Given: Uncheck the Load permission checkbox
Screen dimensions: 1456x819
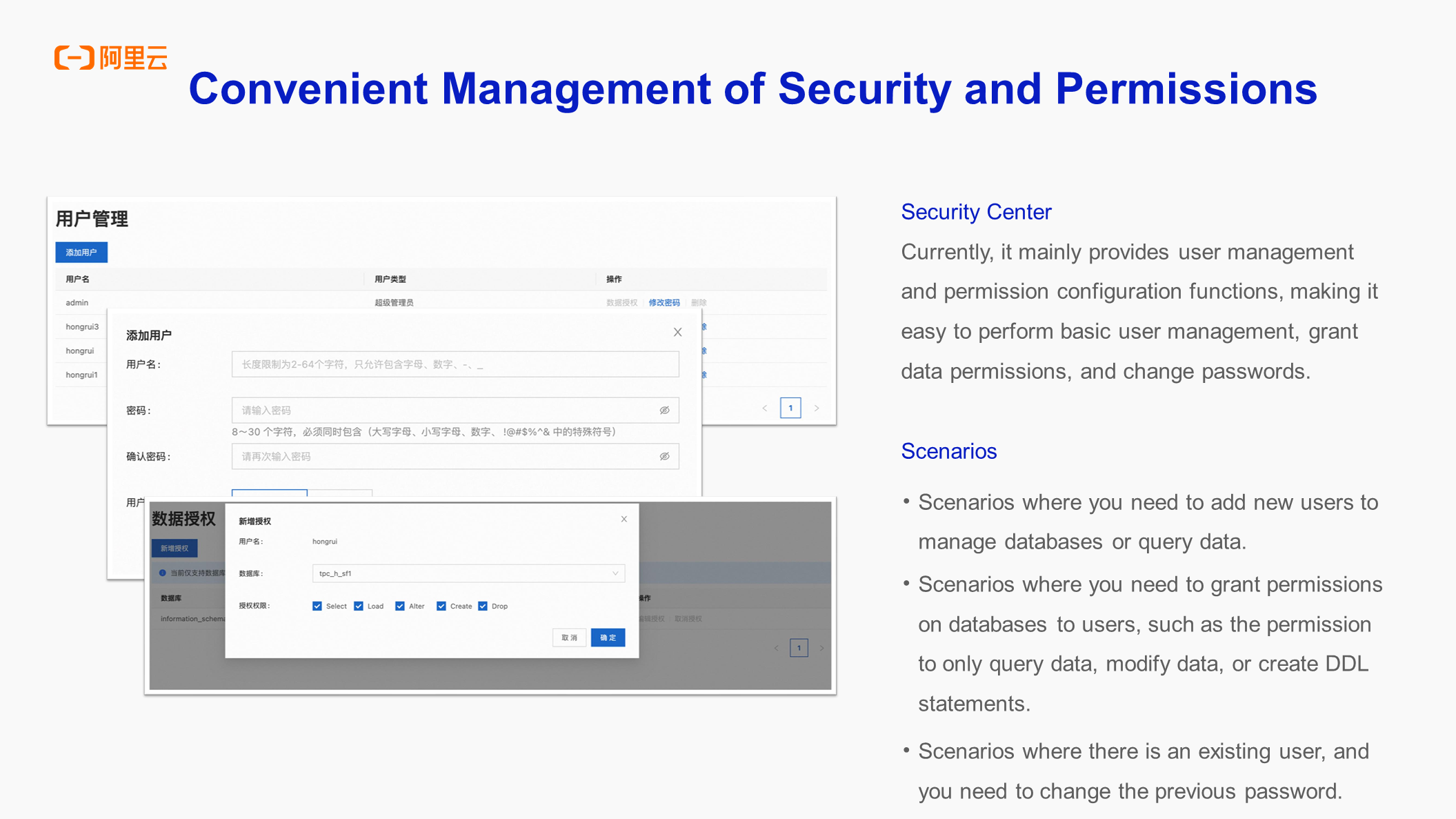Looking at the screenshot, I should click(359, 606).
